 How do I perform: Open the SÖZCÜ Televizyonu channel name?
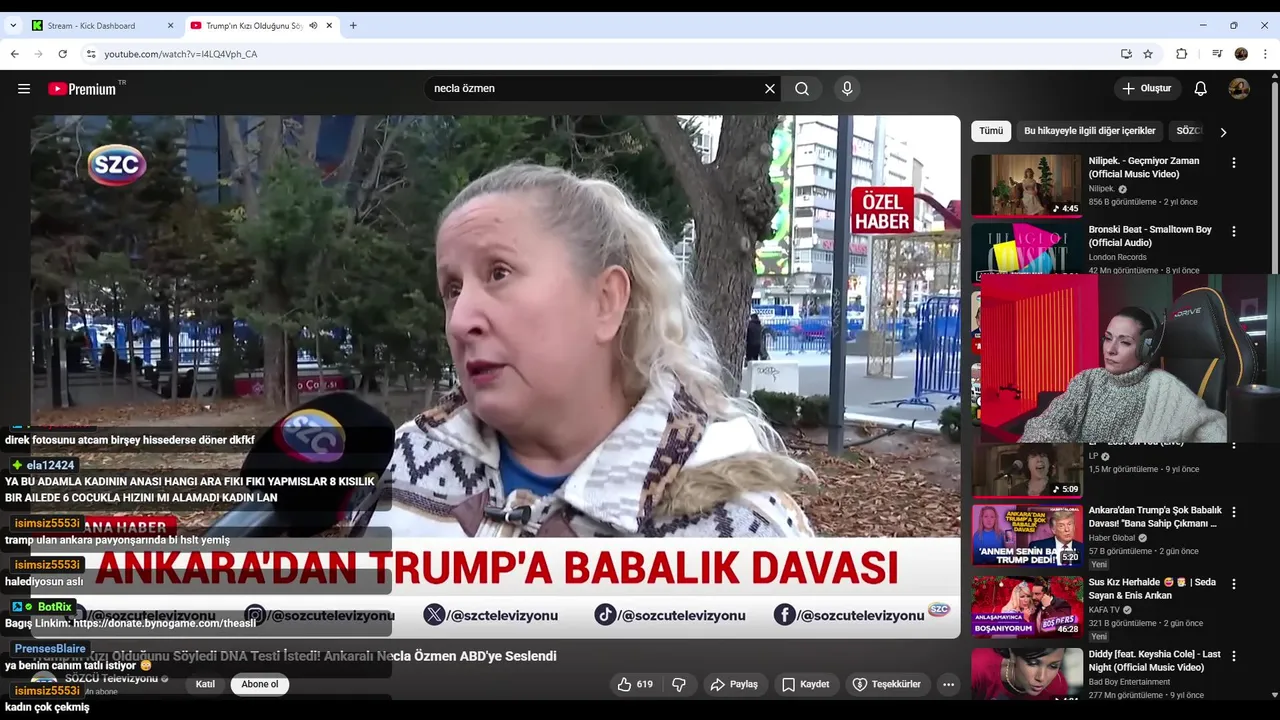[111, 679]
